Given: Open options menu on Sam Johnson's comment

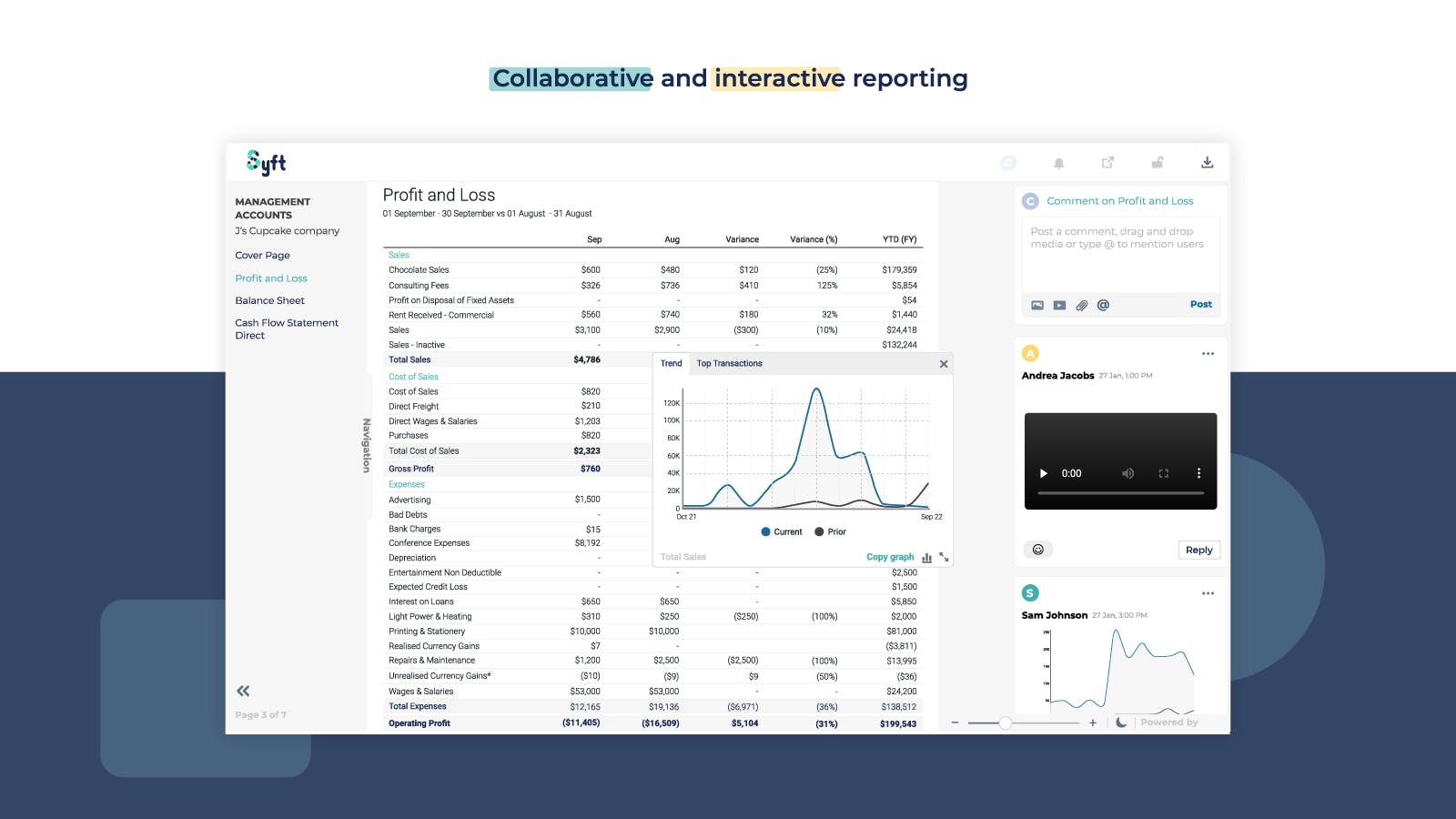Looking at the screenshot, I should 1208,592.
